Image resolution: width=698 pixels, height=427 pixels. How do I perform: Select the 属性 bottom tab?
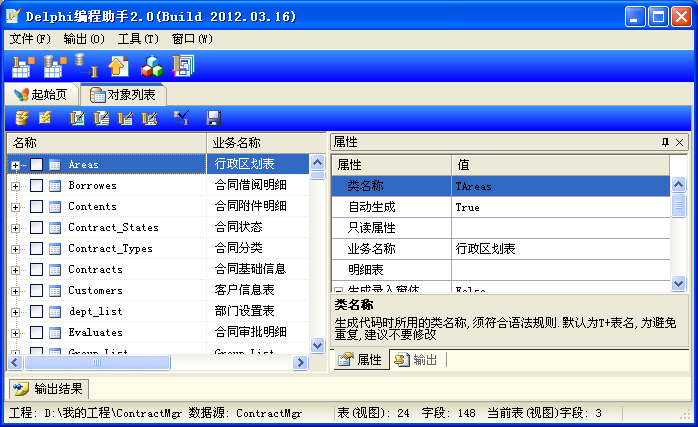[x=360, y=360]
